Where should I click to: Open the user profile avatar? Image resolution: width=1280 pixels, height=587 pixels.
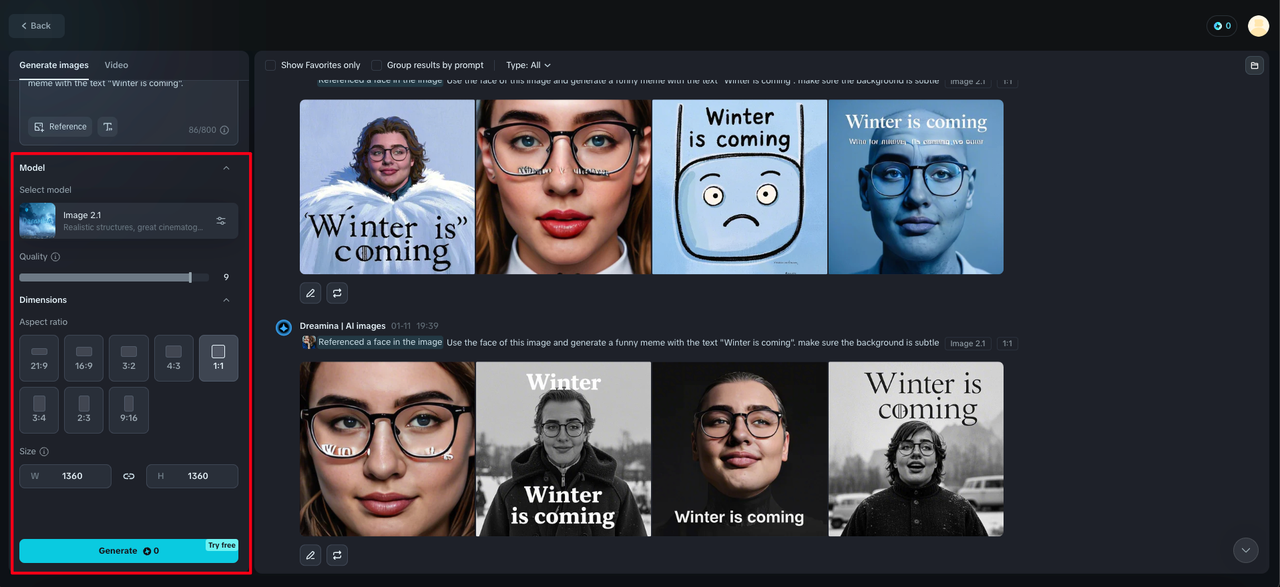[x=1258, y=26]
